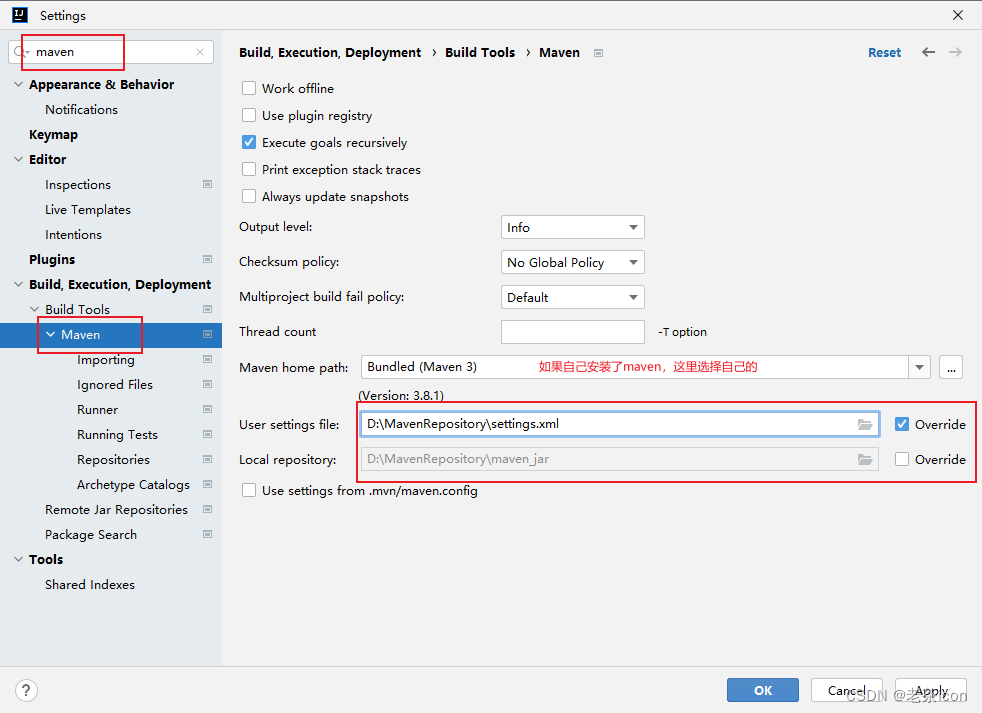Click project icon next to Running Tests
Viewport: 982px width, 713px height.
207,435
